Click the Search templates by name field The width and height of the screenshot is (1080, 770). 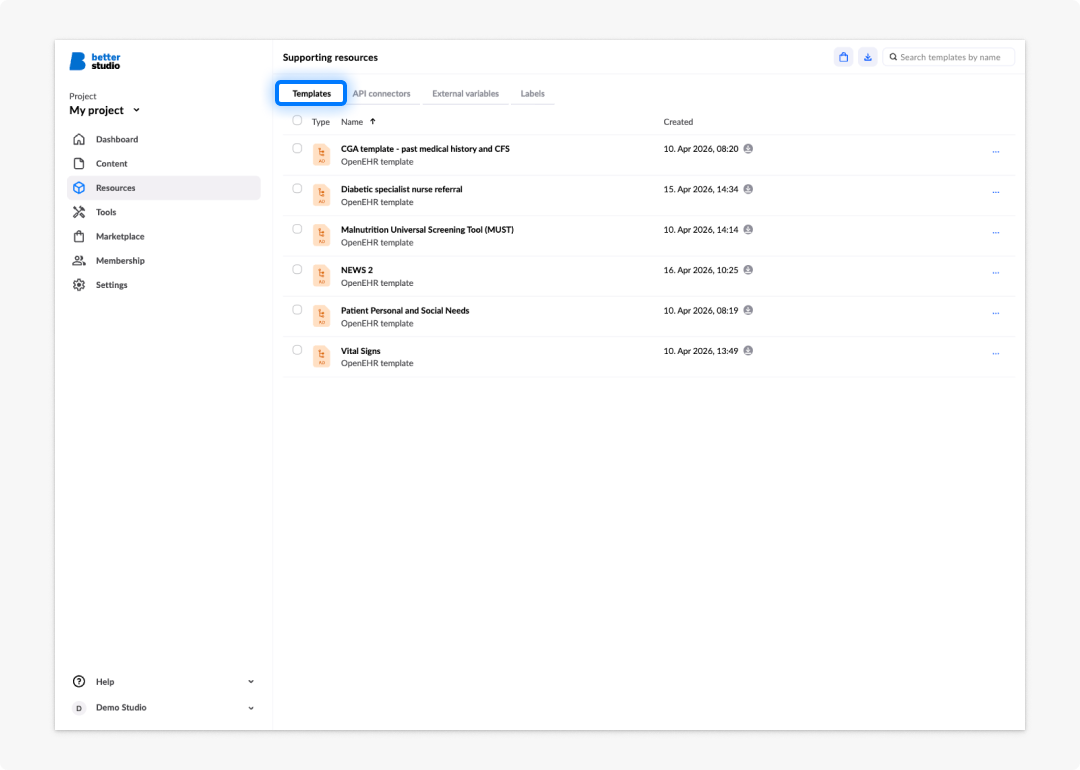click(948, 57)
